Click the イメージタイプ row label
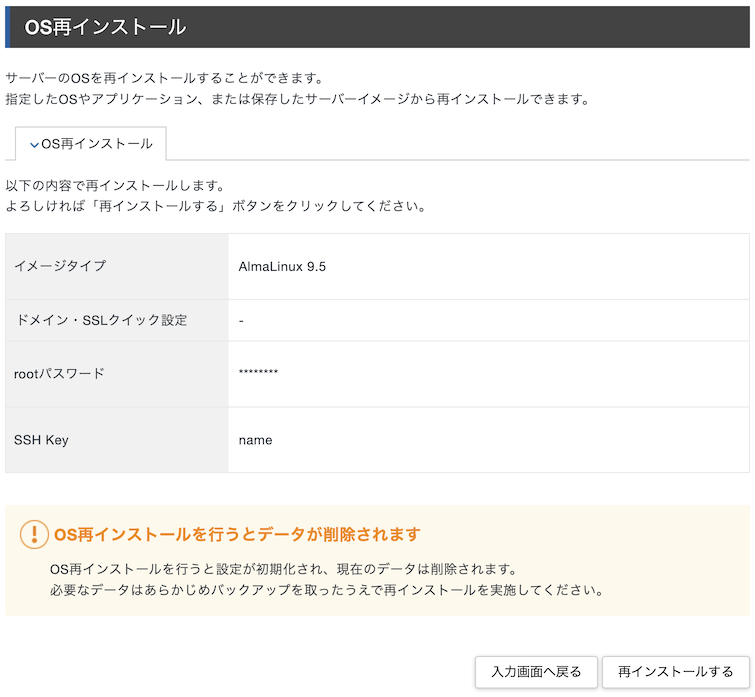 point(59,266)
